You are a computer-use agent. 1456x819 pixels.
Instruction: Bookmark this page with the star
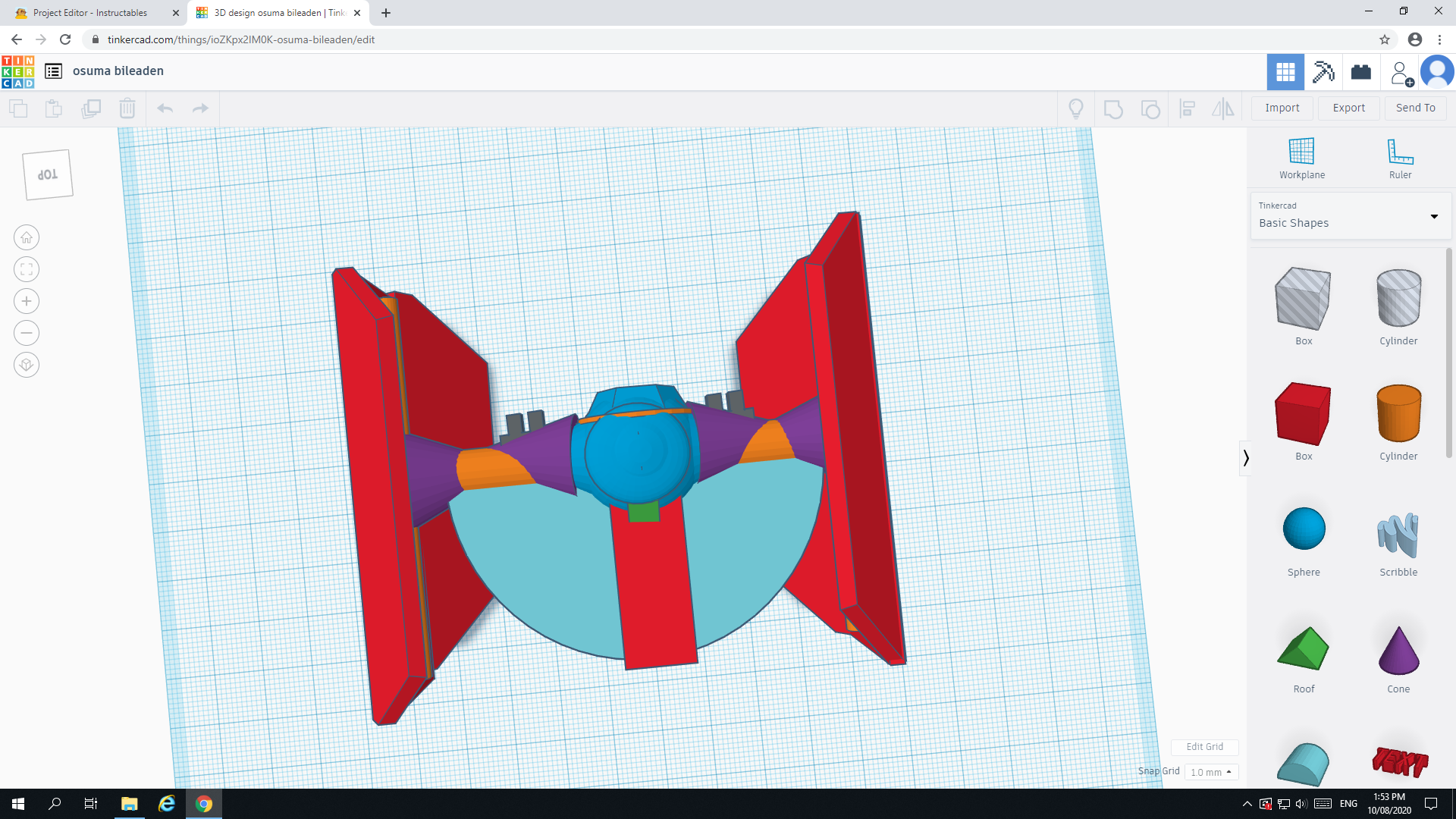(1384, 39)
